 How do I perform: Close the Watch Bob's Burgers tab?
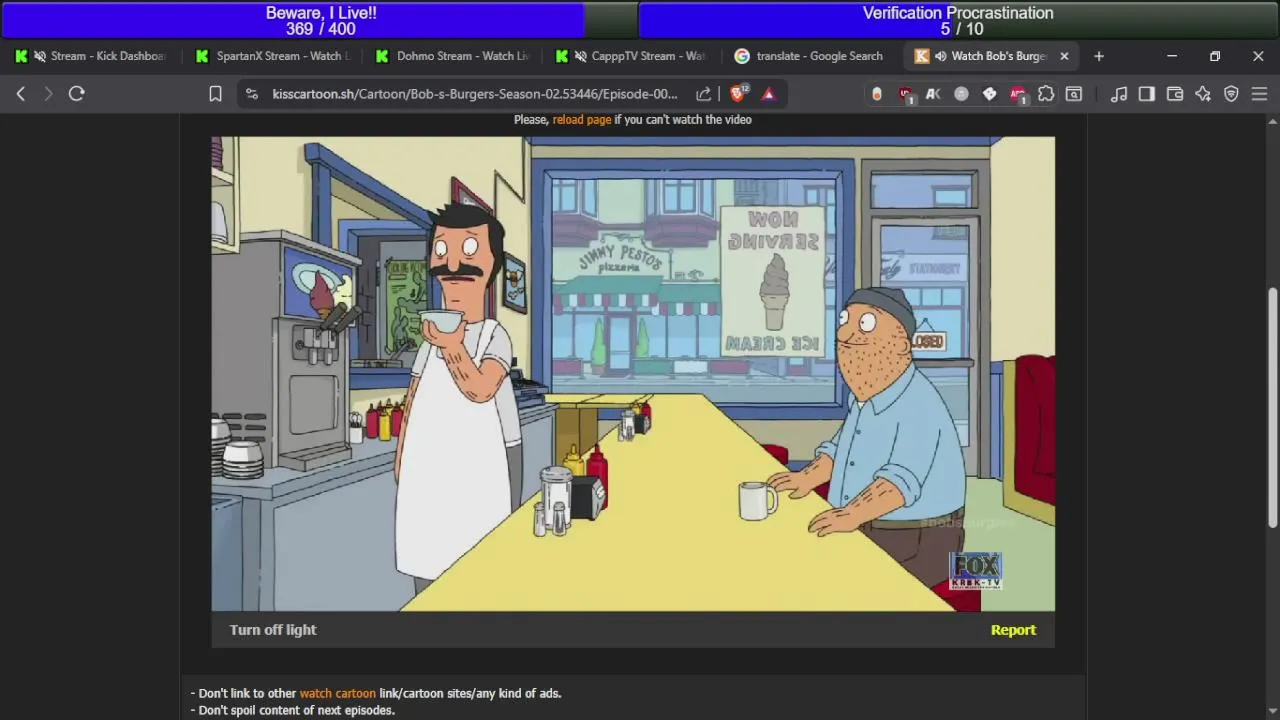(x=1064, y=56)
